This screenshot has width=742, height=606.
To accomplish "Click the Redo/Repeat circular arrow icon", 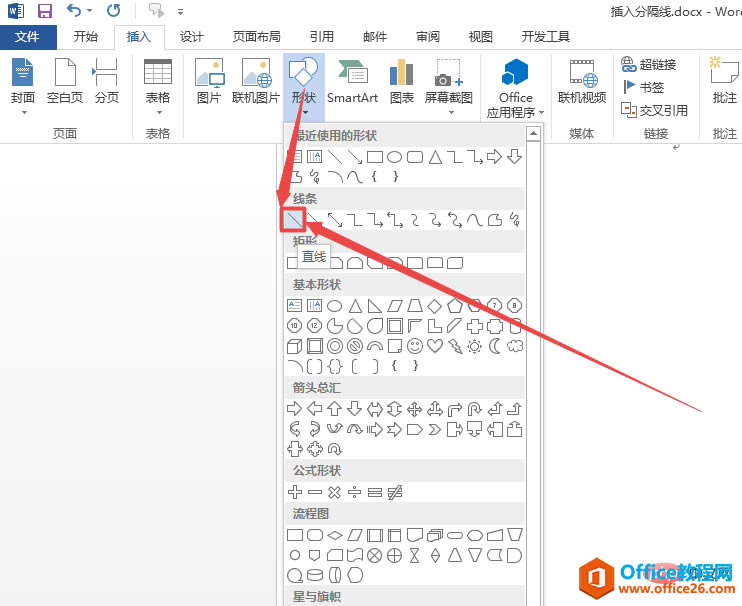I will coord(114,10).
